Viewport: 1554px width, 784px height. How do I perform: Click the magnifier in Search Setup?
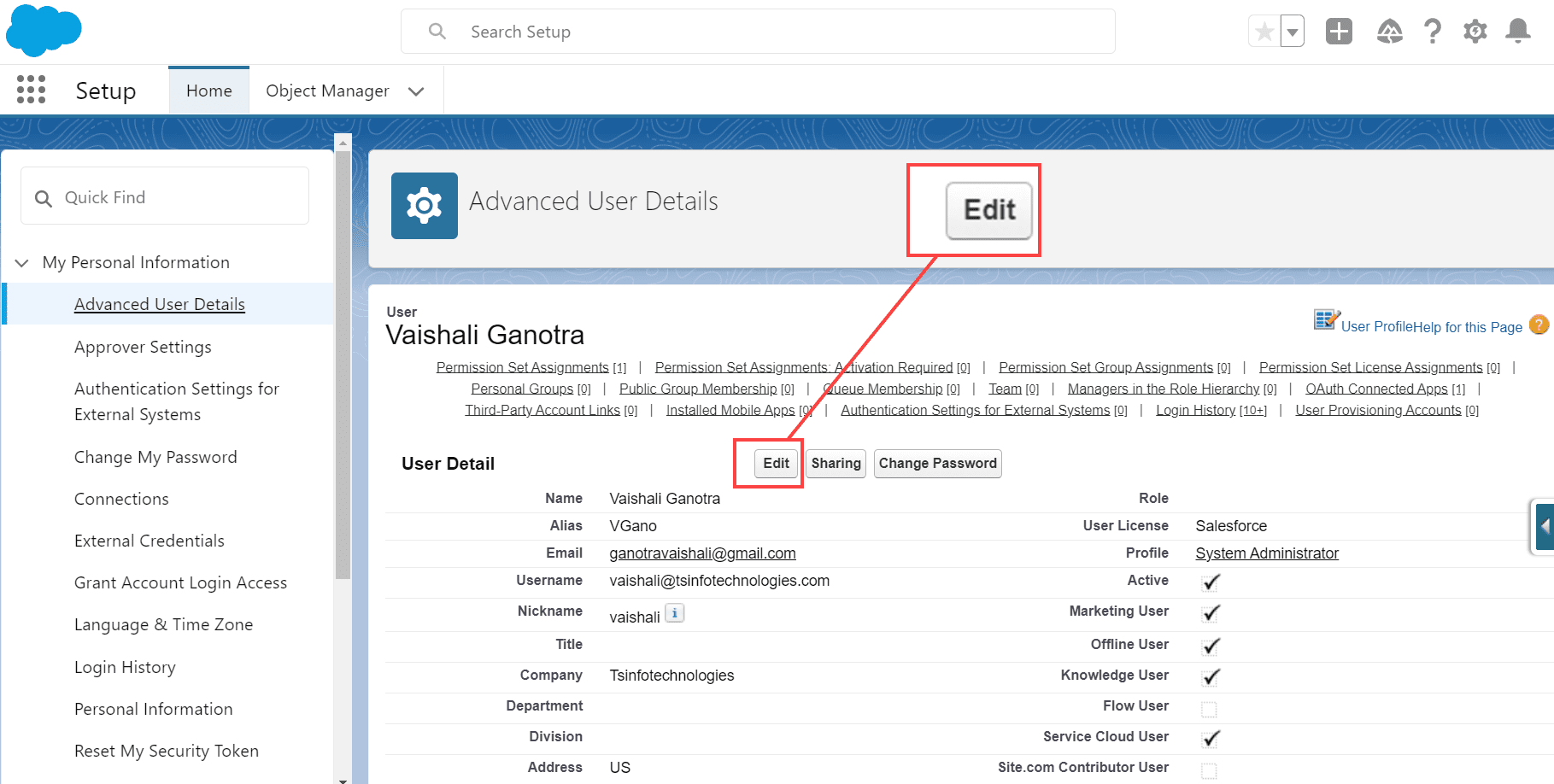(x=437, y=32)
